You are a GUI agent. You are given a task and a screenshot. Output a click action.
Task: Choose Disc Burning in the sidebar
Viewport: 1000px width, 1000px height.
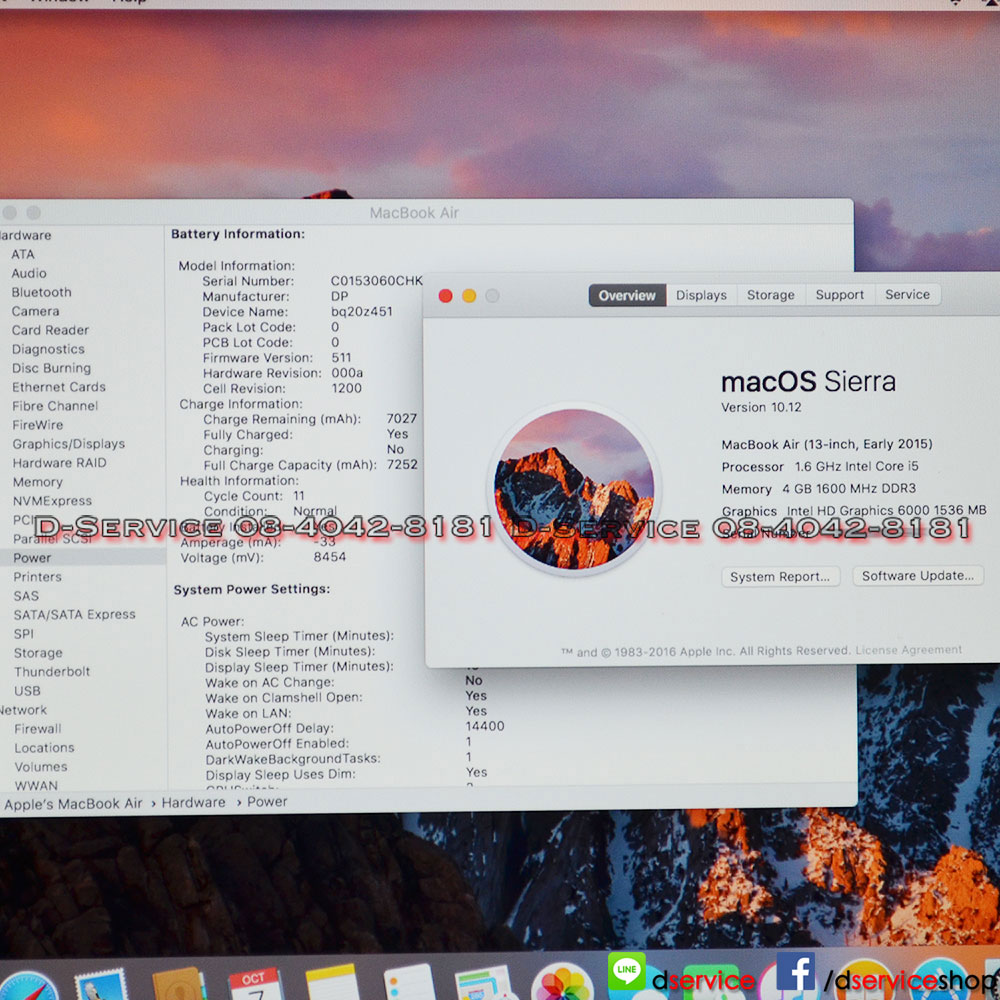tap(52, 368)
